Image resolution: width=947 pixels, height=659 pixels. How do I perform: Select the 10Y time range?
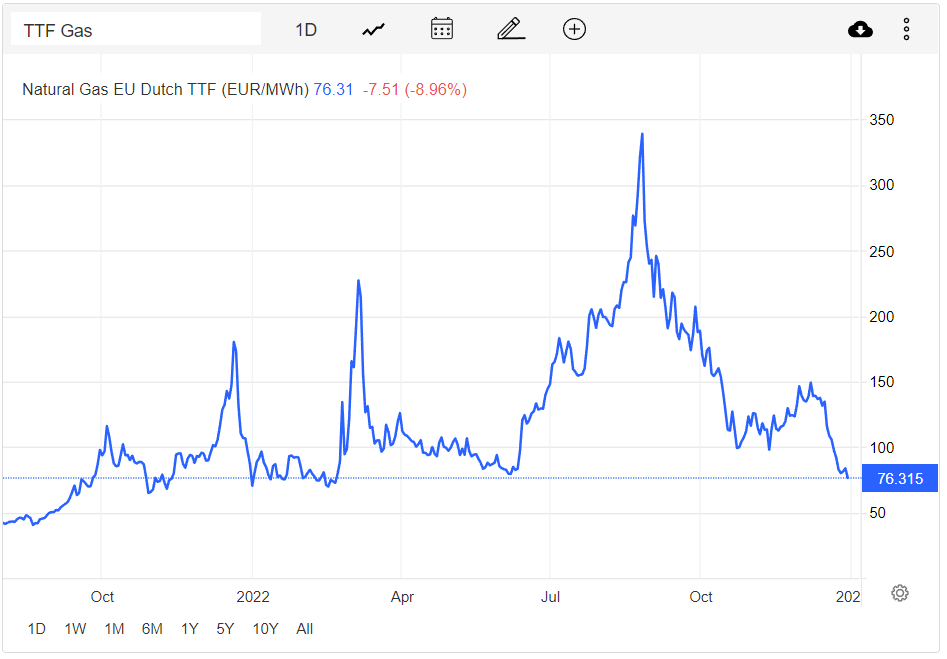265,629
